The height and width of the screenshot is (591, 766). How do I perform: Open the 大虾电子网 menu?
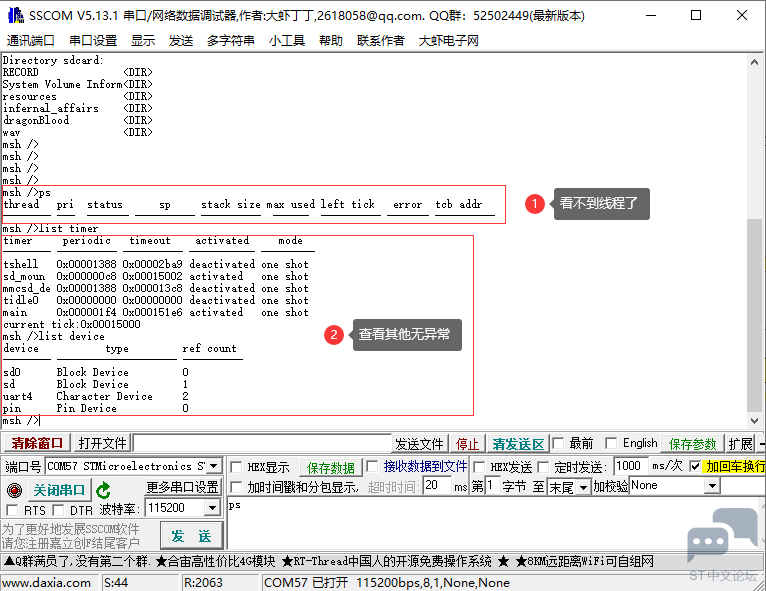(448, 41)
